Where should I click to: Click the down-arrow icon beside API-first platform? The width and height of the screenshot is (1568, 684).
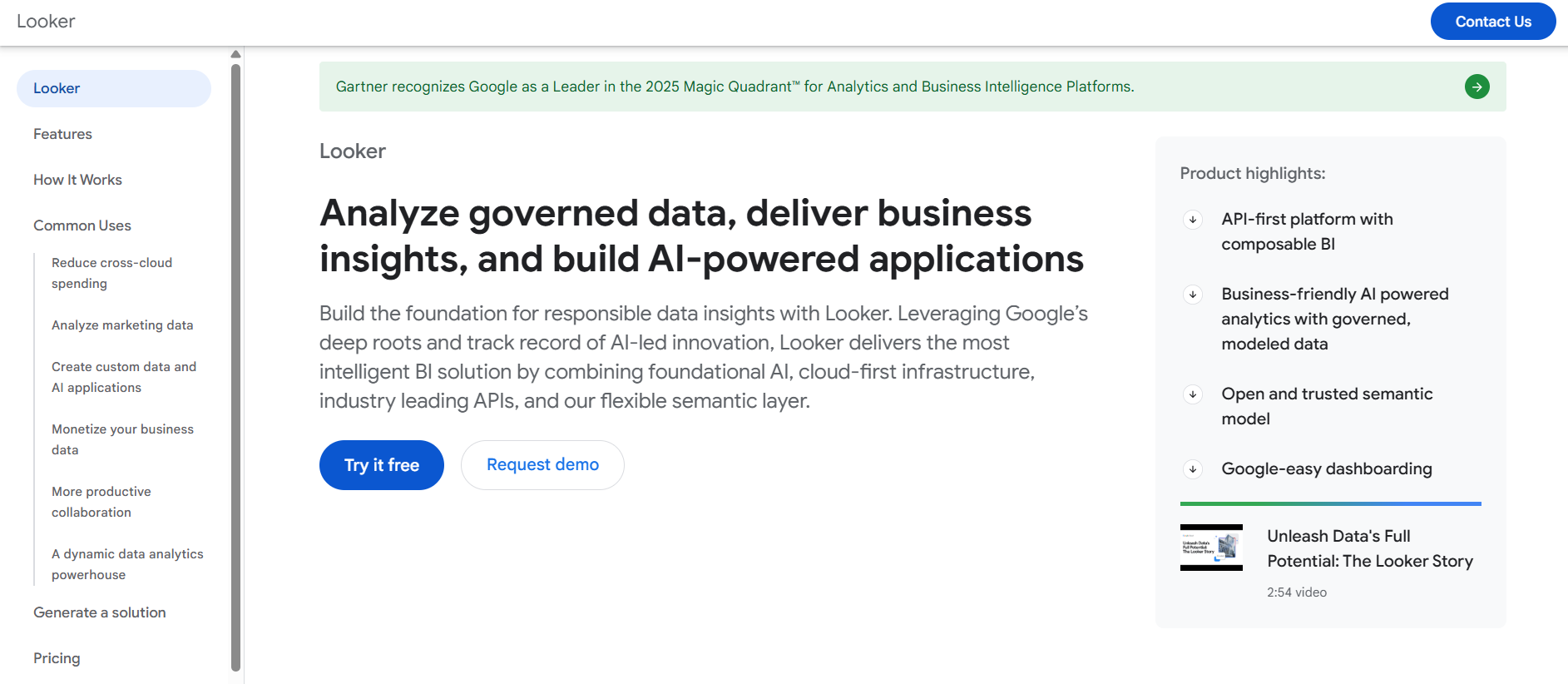coord(1193,220)
